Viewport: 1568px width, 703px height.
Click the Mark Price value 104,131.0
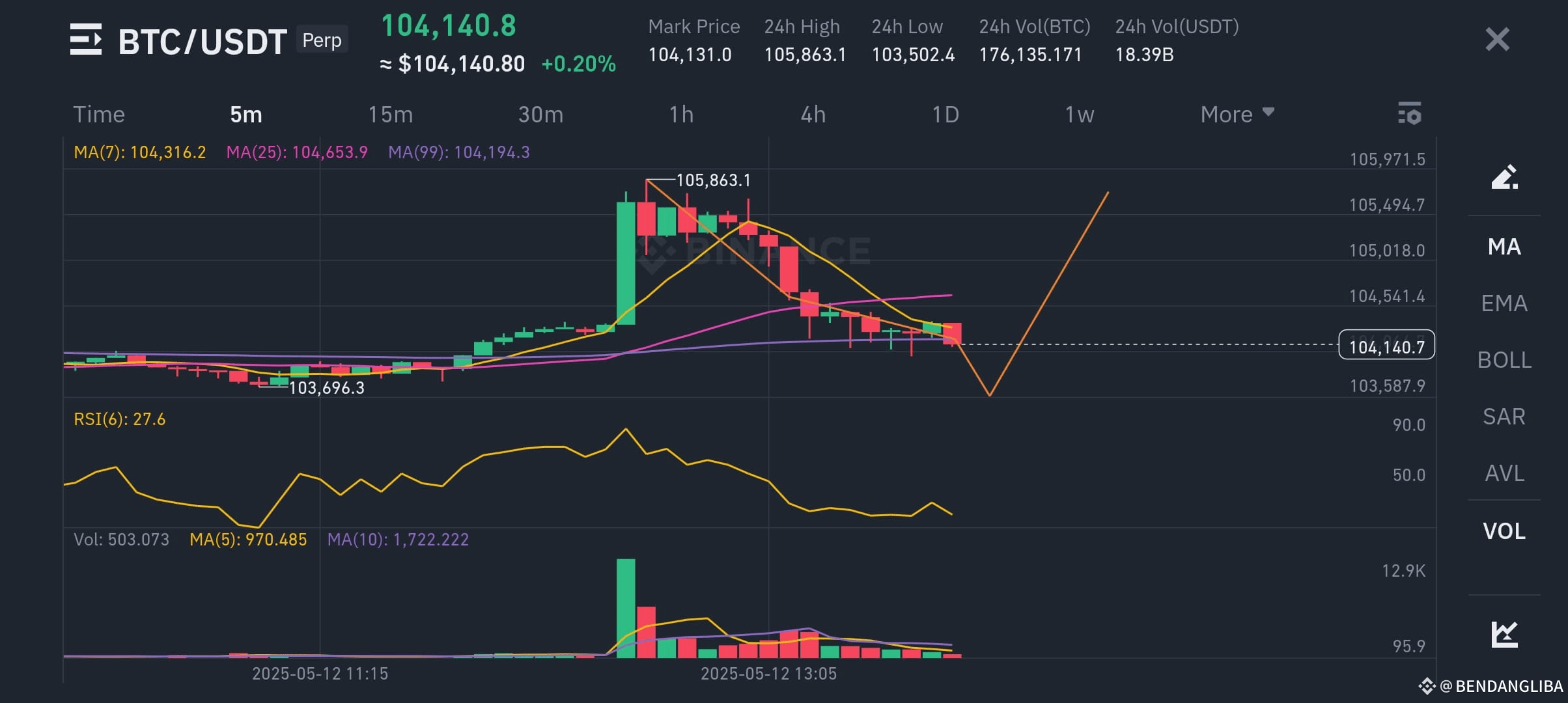(x=690, y=55)
